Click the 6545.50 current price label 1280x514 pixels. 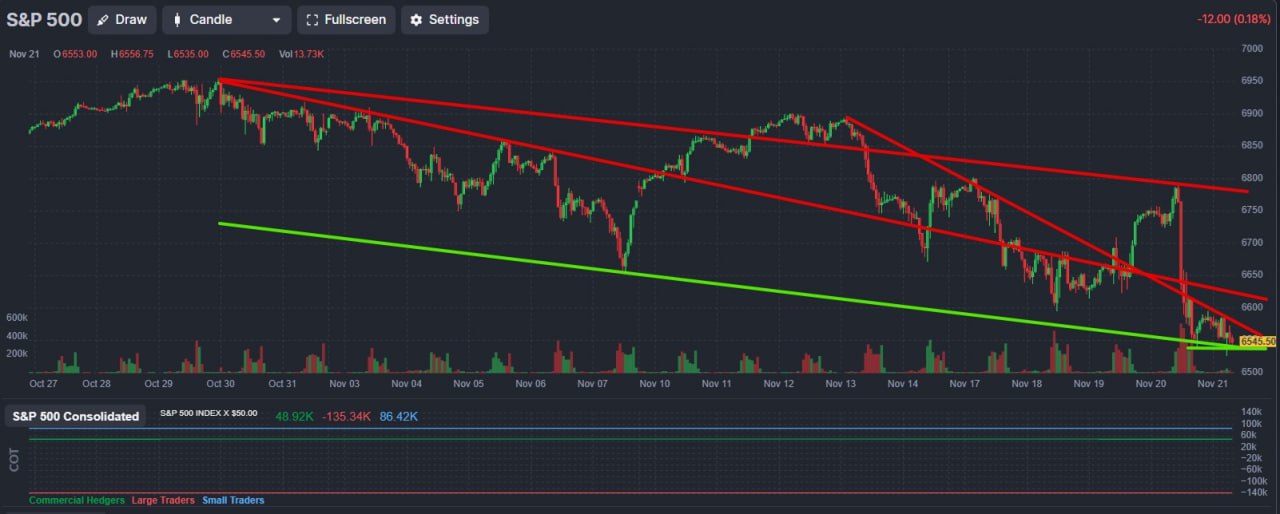[x=1257, y=341]
